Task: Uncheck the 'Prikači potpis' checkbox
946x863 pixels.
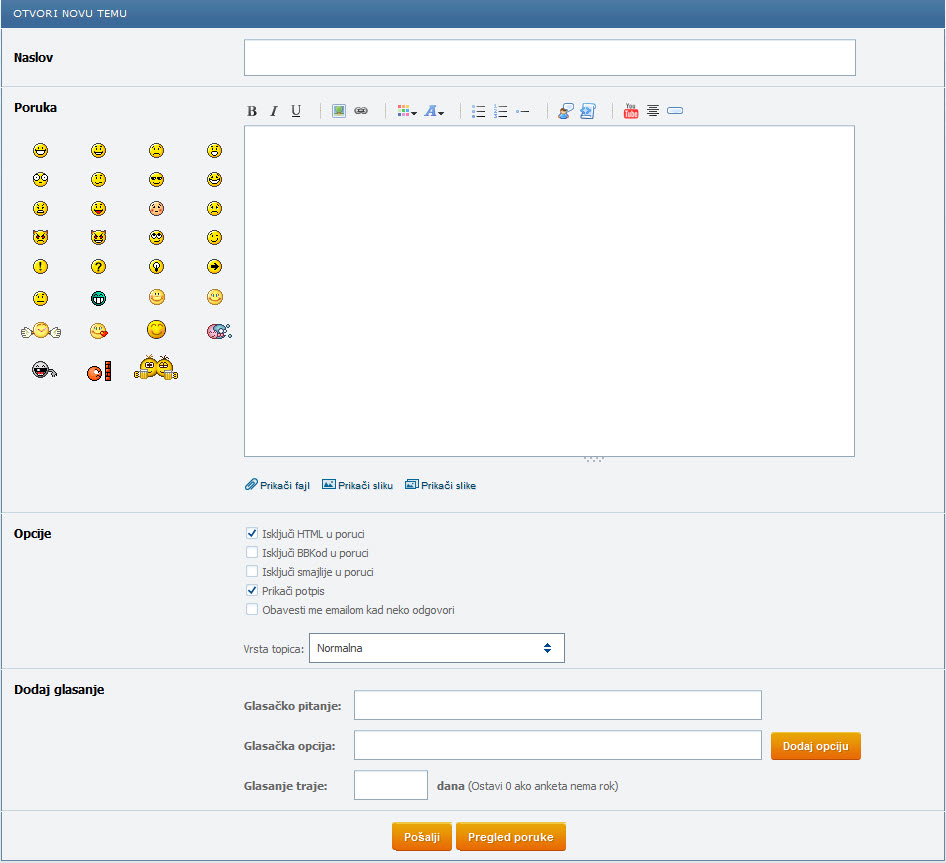Action: tap(252, 590)
